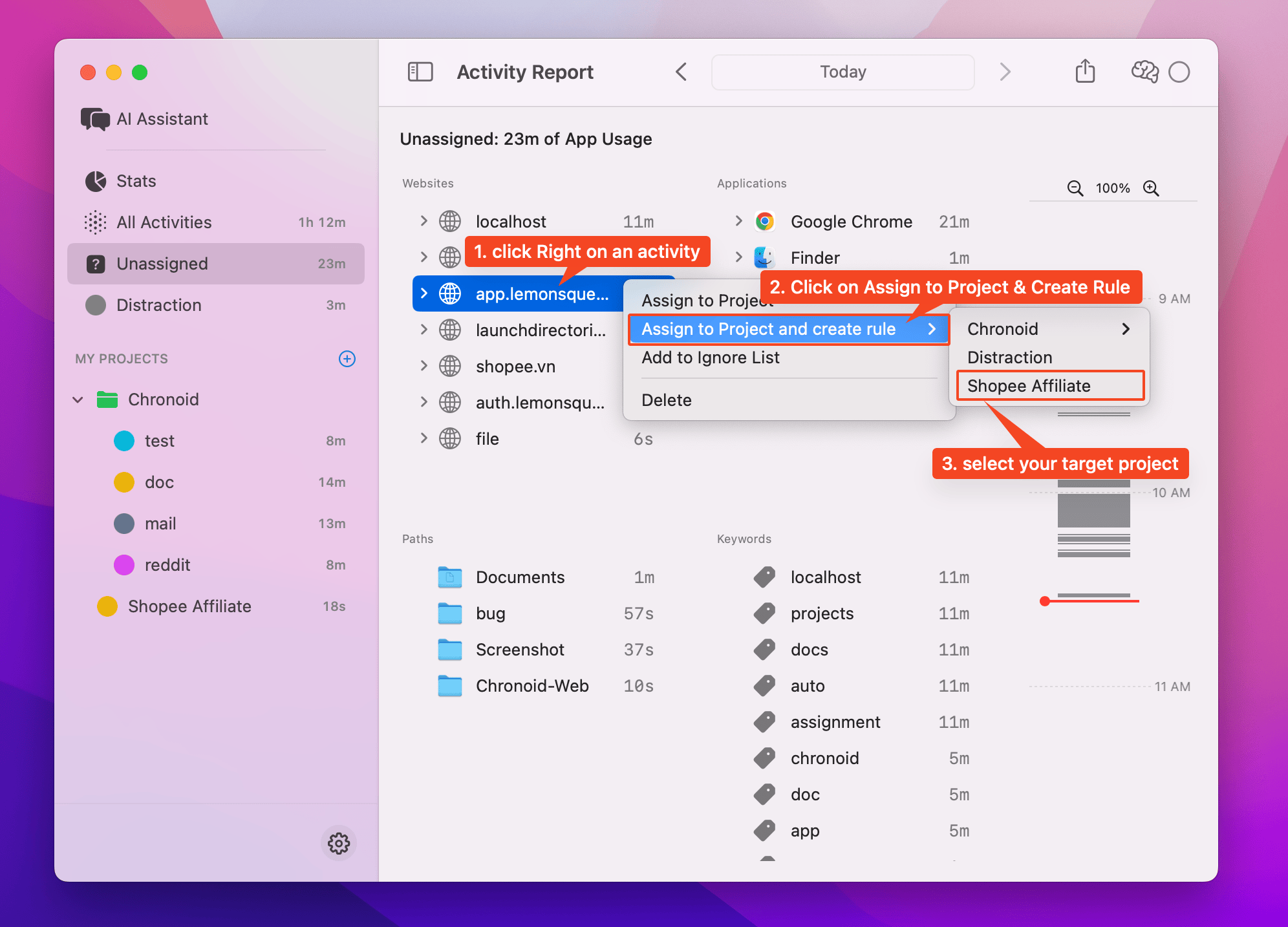1288x927 pixels.
Task: Open the AI brain icon in toolbar
Action: pyautogui.click(x=1144, y=72)
